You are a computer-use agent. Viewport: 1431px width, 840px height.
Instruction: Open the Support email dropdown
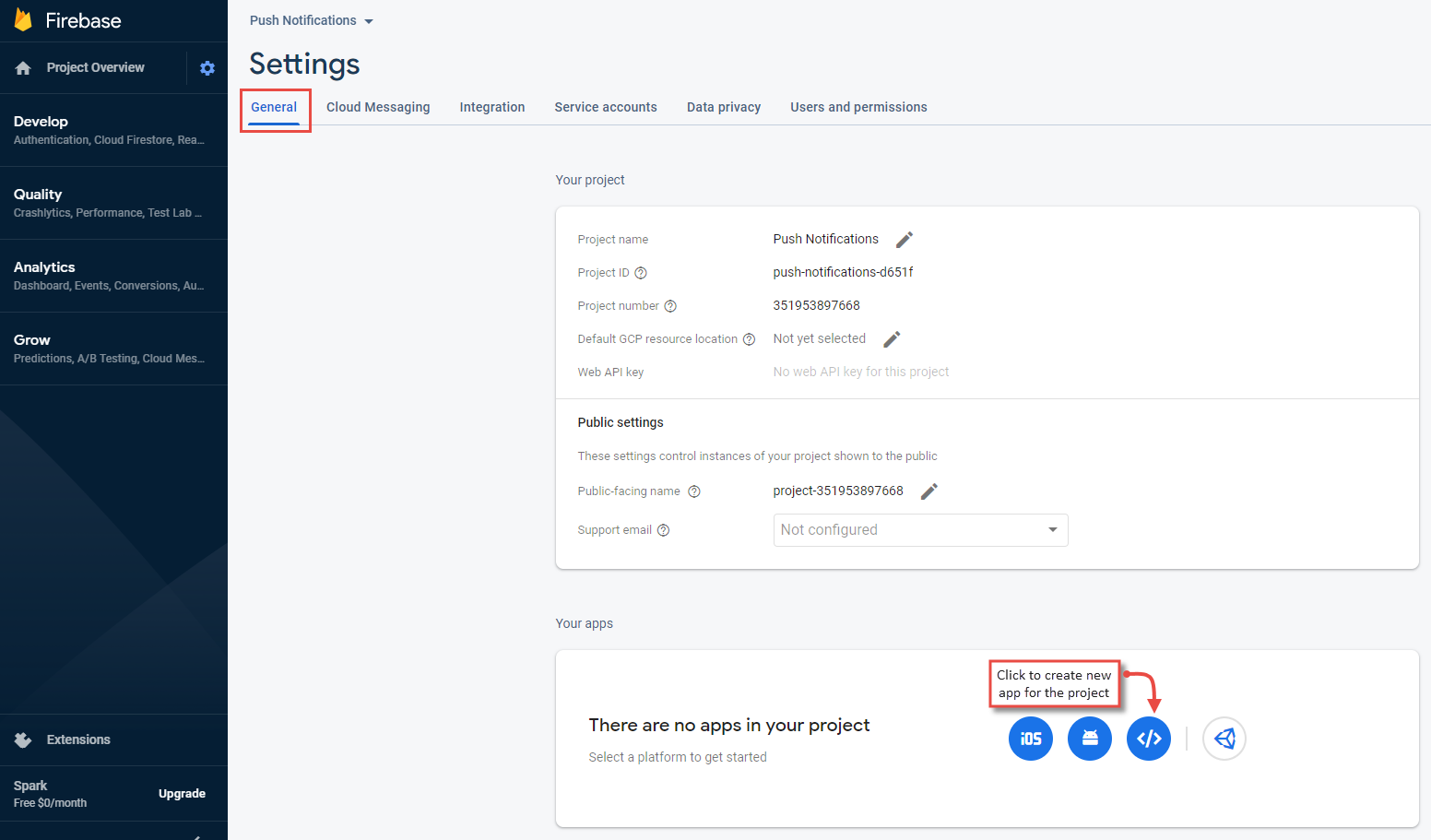click(x=920, y=530)
